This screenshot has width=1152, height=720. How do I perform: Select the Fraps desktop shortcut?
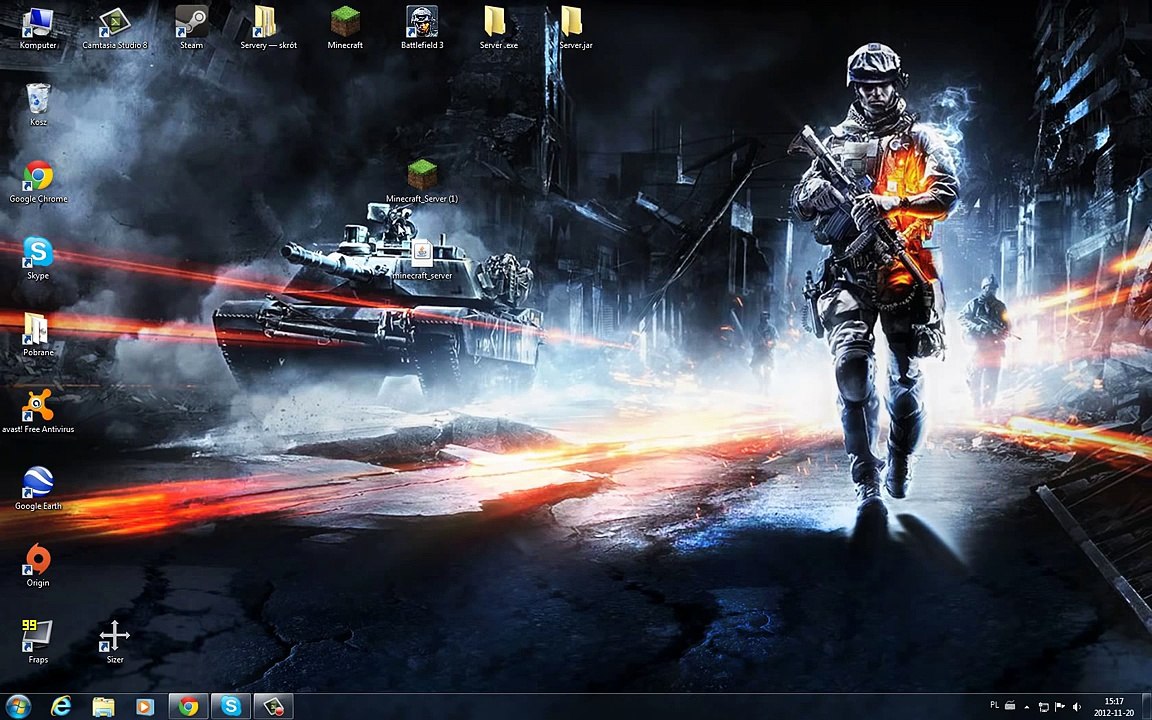tap(38, 642)
